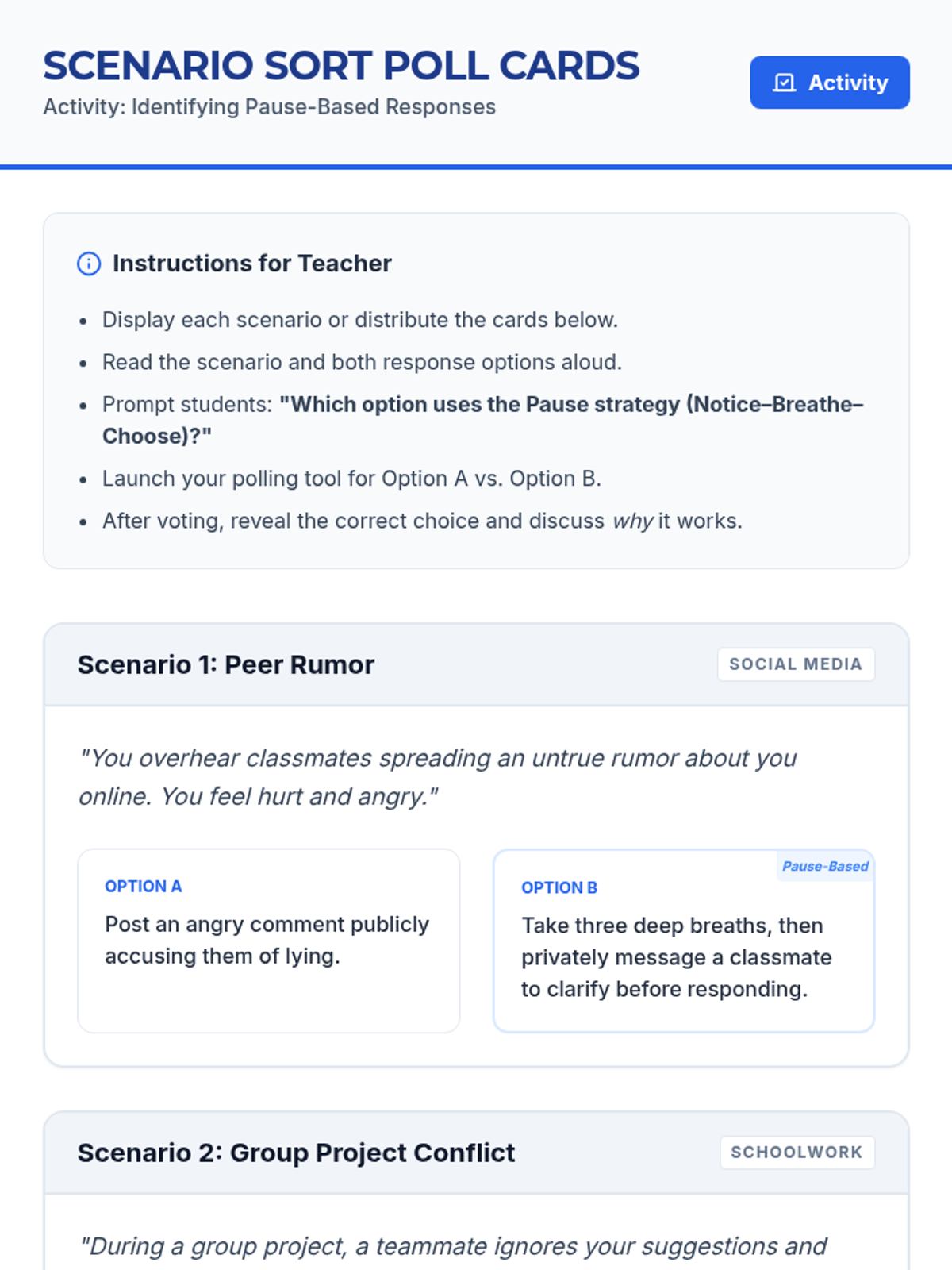This screenshot has width=952, height=1270.
Task: Expand Scenario 2: Group Project Conflict header
Action: [476, 1153]
